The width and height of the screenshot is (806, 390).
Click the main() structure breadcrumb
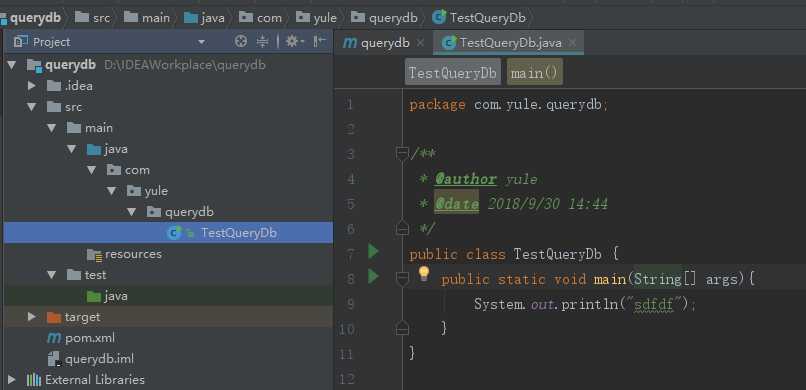[535, 73]
